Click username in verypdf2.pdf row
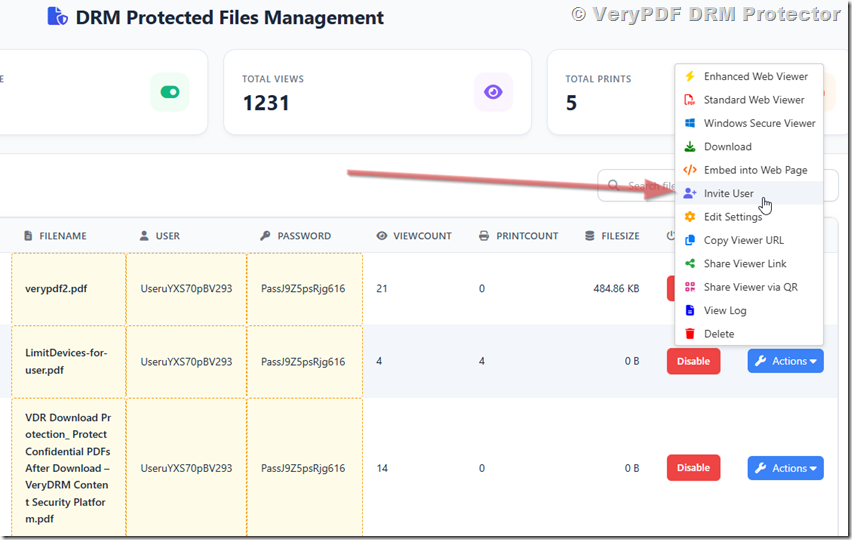852x540 pixels. [x=186, y=288]
